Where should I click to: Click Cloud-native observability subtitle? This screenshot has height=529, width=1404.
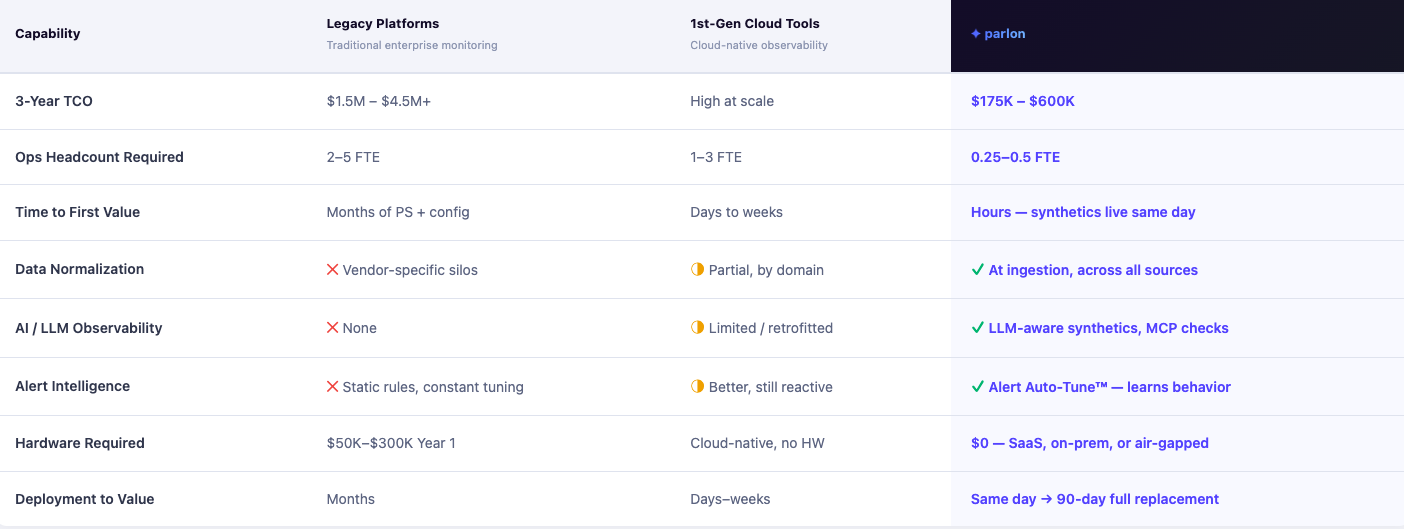[759, 45]
